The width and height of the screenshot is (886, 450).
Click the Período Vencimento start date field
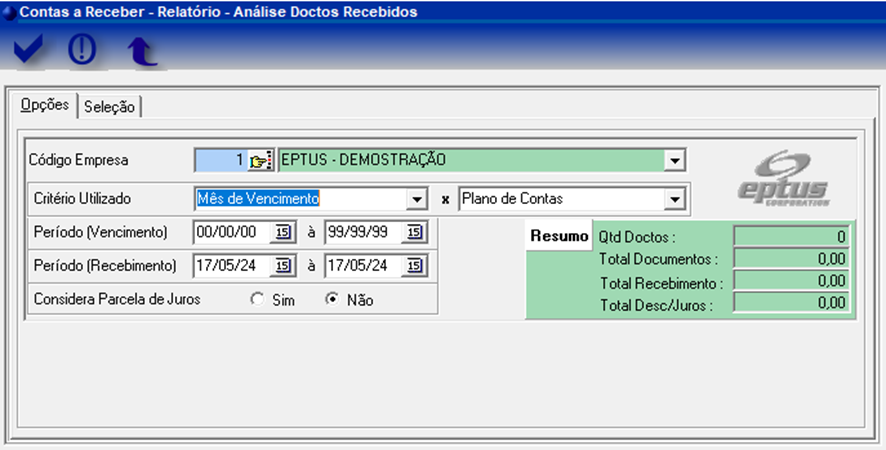[232, 233]
